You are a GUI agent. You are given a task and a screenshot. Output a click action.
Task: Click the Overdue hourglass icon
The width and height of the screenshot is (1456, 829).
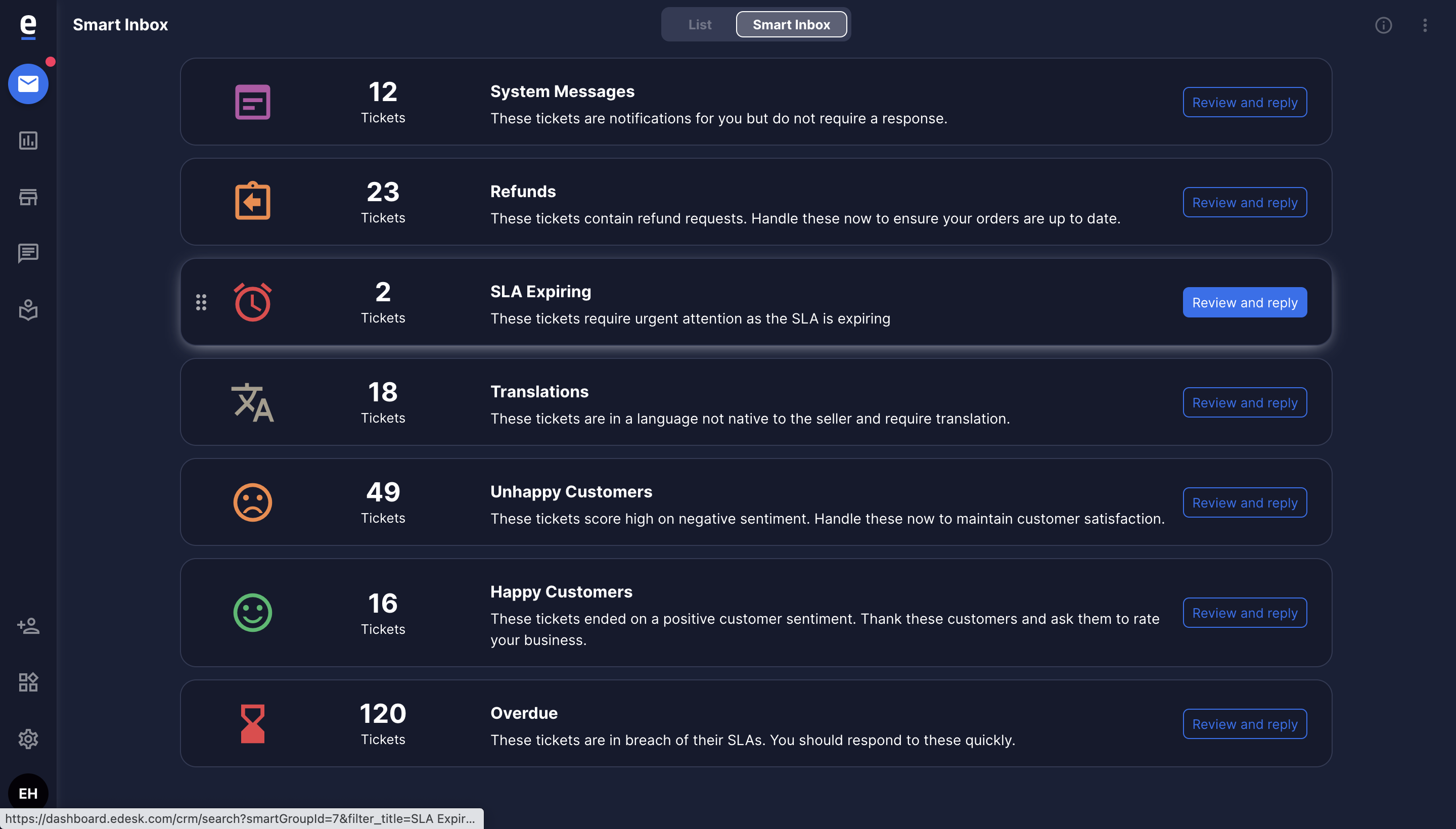coord(252,724)
